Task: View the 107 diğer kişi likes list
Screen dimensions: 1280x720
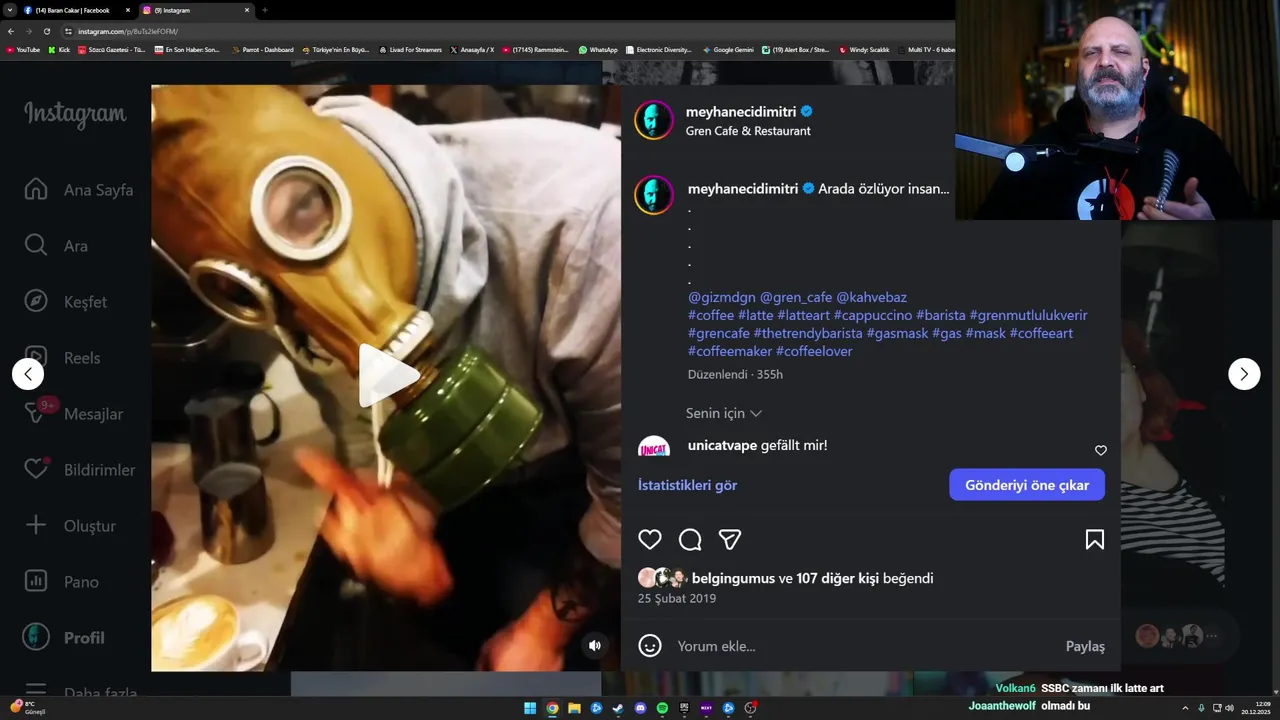Action: pos(837,578)
